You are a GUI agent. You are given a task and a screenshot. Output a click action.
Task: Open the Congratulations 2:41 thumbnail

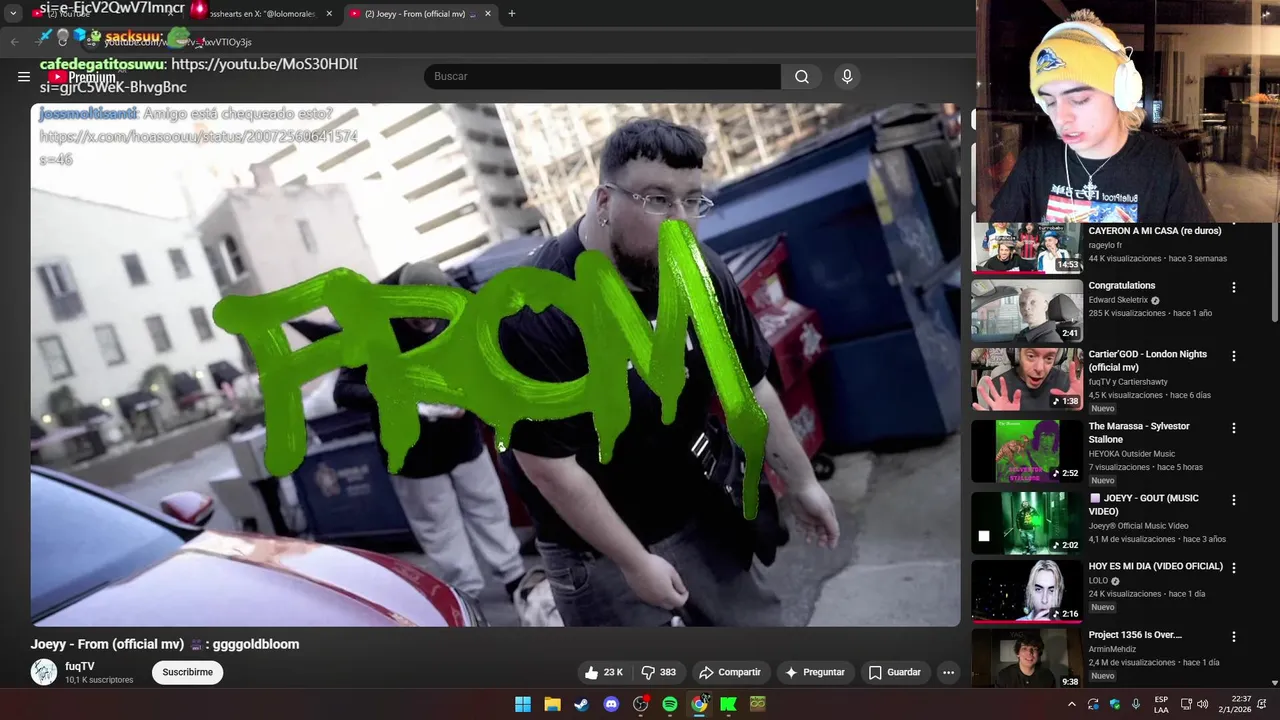pos(1027,311)
